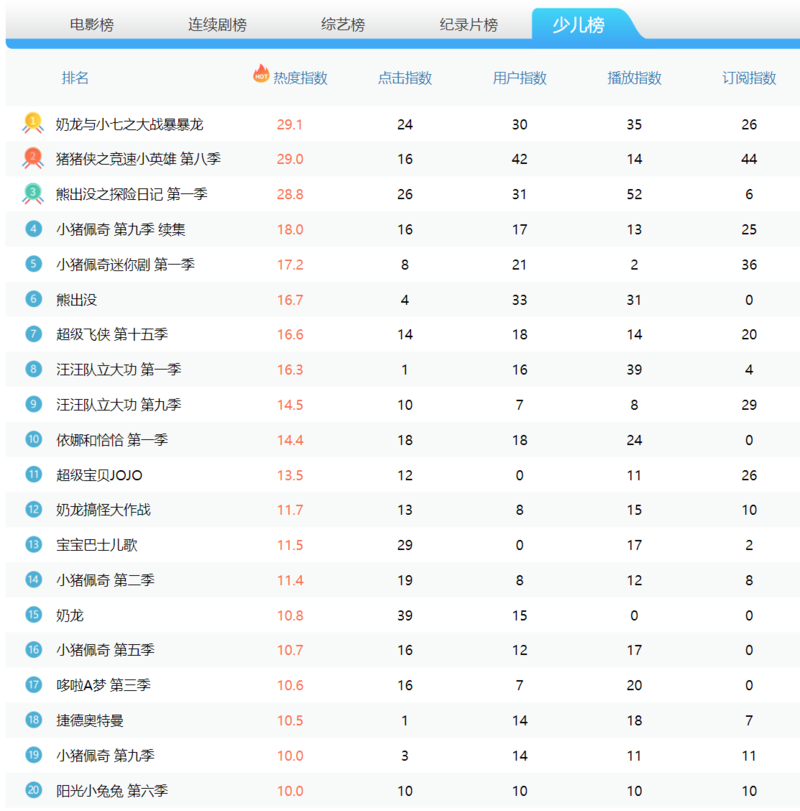Click the orange rank 2 medal icon
Image resolution: width=800 pixels, height=811 pixels.
coord(33,158)
